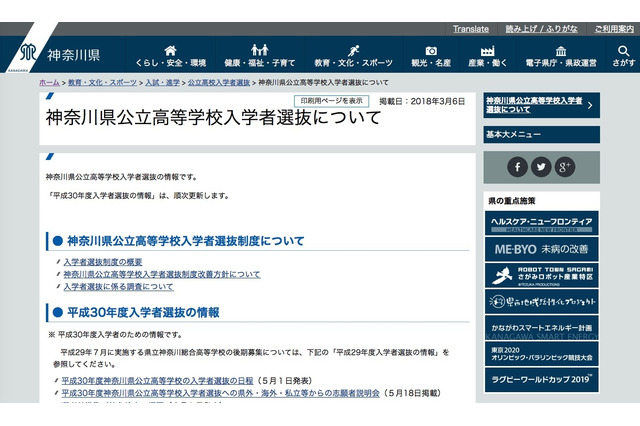Share the page via Facebook icon
640x426 pixels.
pos(517,167)
